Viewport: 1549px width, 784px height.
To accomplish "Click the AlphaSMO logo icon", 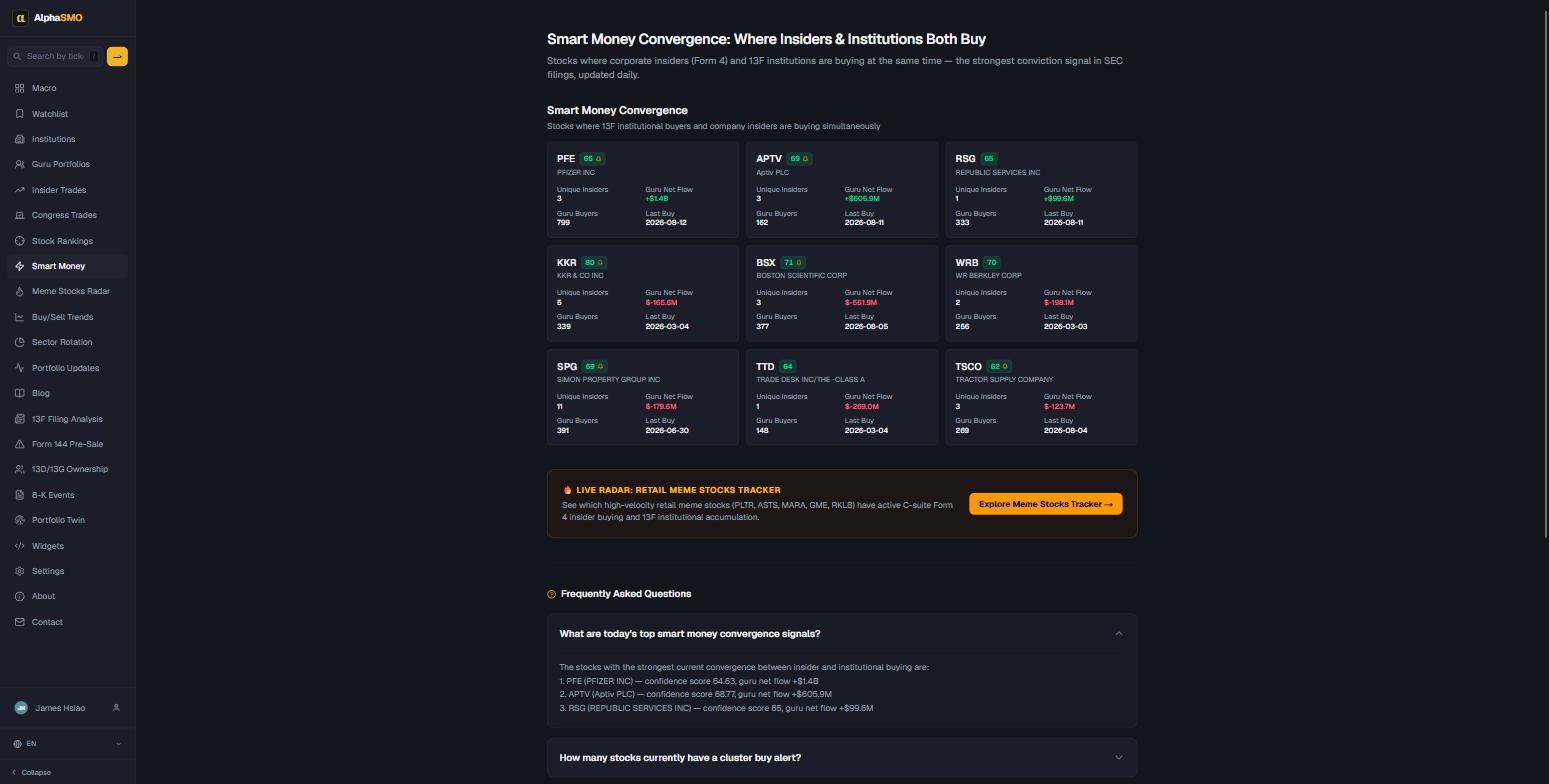I will coord(20,18).
